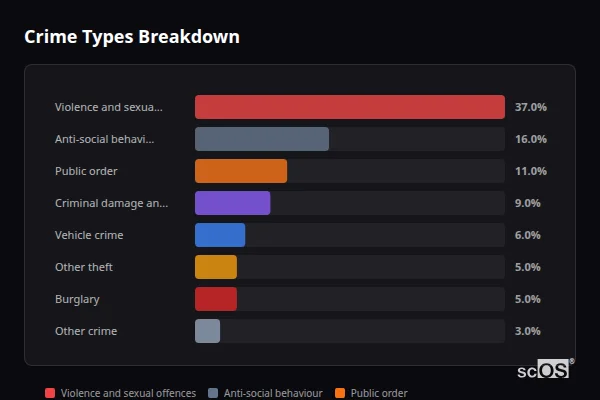Image resolution: width=600 pixels, height=400 pixels.
Task: Click the yellow Other theft bar
Action: 216,267
